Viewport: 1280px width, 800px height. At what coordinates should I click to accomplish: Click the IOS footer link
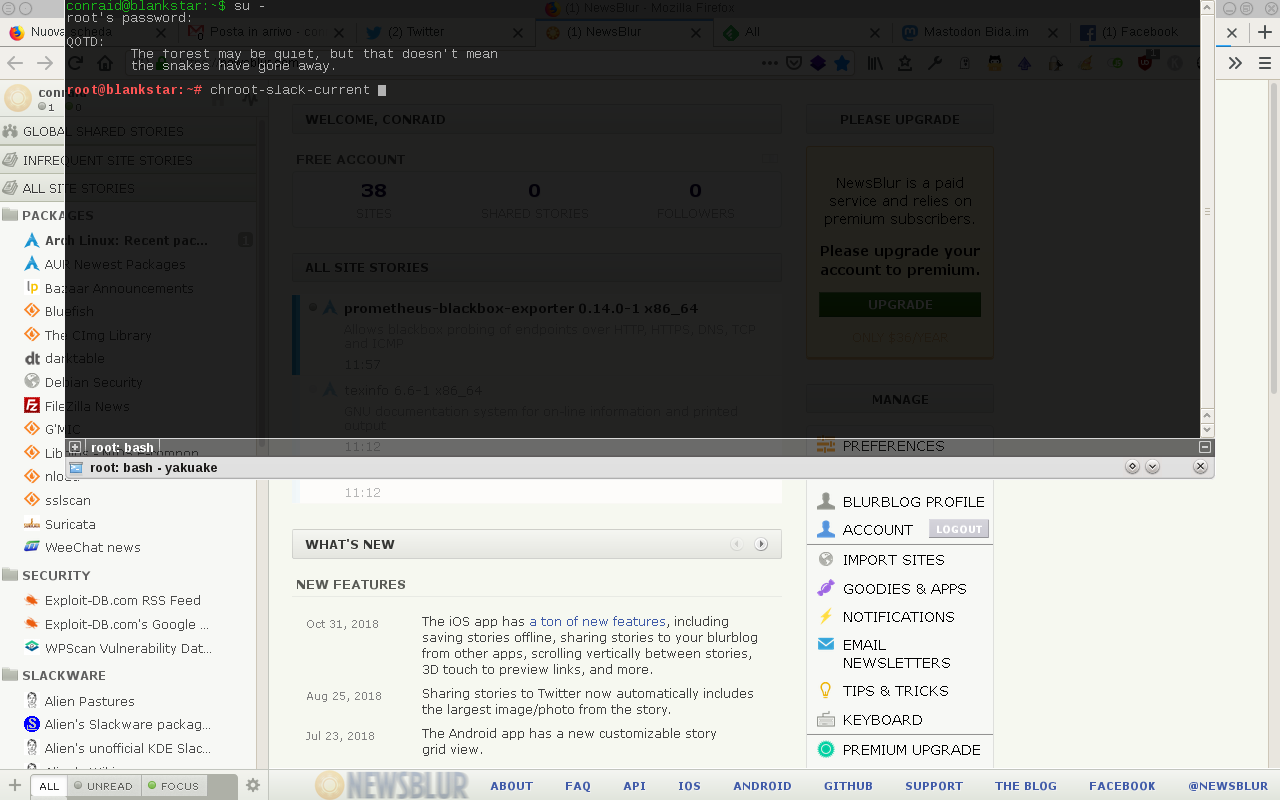click(x=689, y=786)
